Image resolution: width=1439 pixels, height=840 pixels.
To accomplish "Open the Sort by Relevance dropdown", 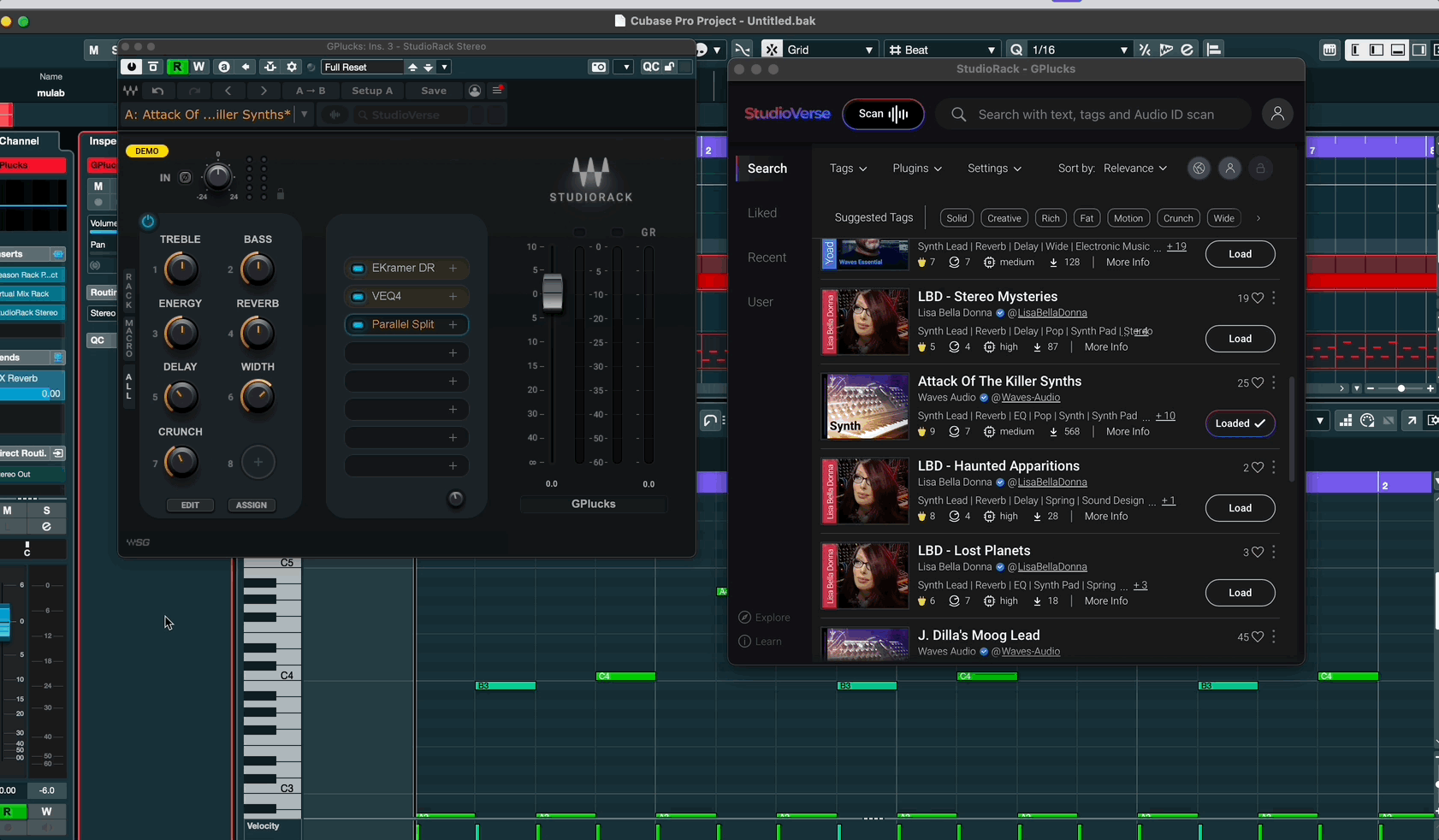I will (x=1135, y=169).
